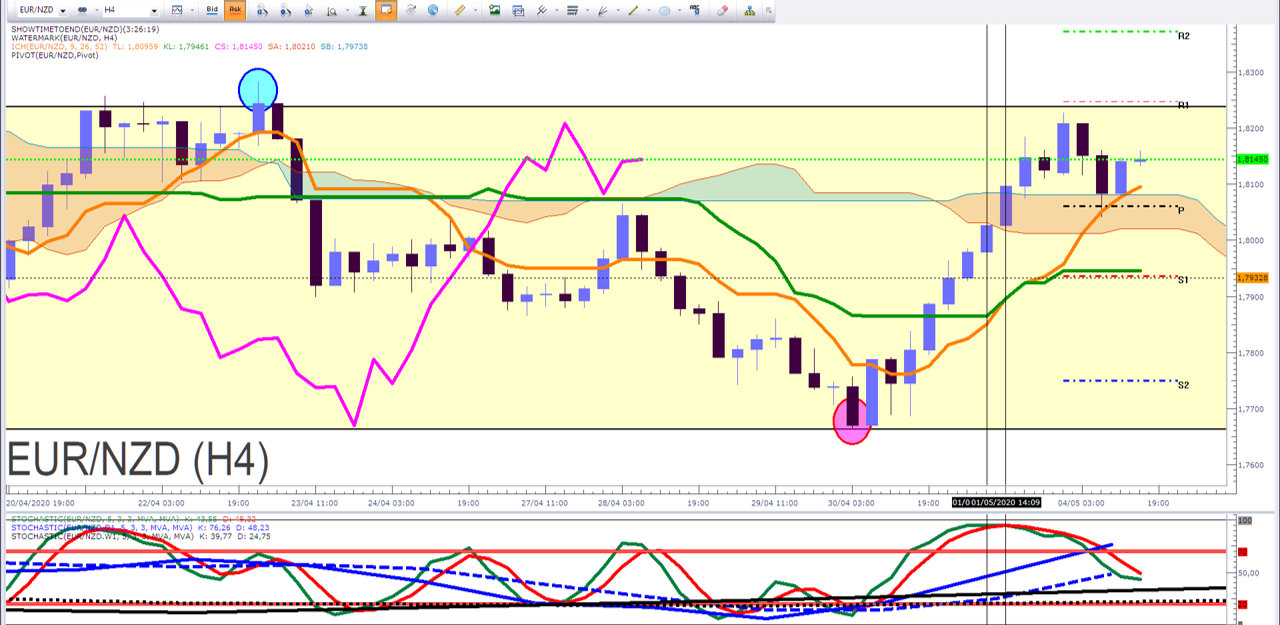Viewport: 1280px width, 625px height.
Task: Click the grey refresh arrow icon
Action: [x=410, y=10]
